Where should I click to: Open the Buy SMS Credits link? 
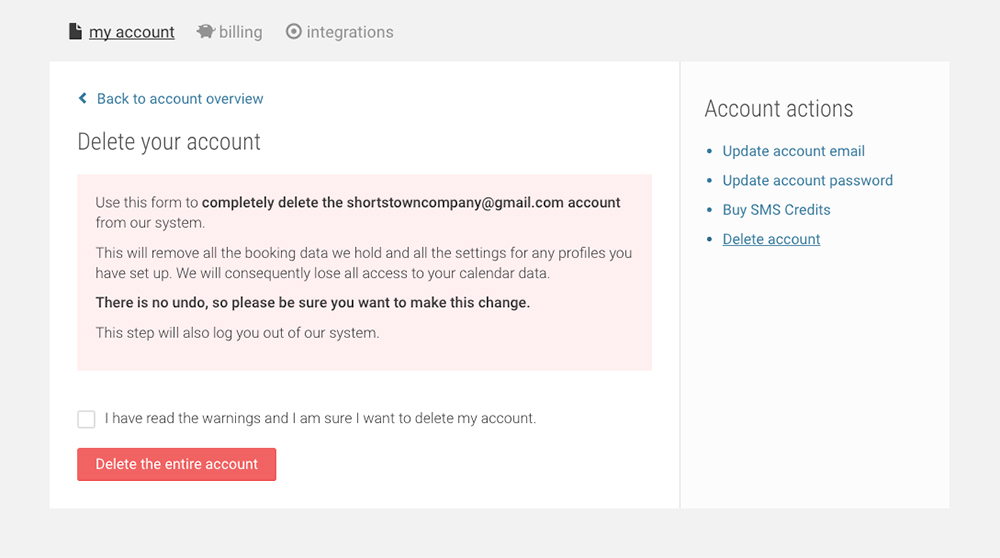pyautogui.click(x=776, y=210)
